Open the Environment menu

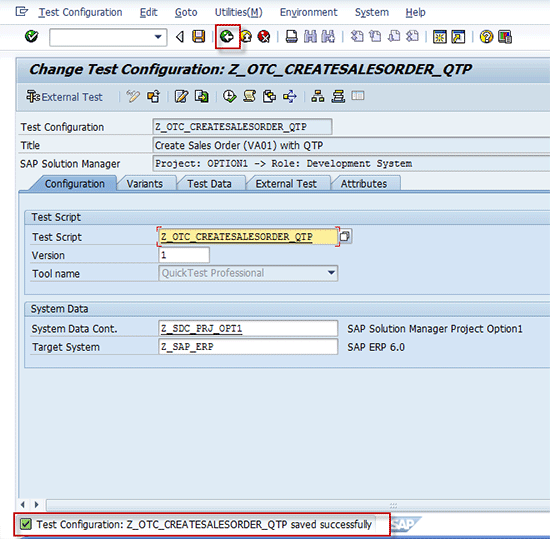point(308,12)
